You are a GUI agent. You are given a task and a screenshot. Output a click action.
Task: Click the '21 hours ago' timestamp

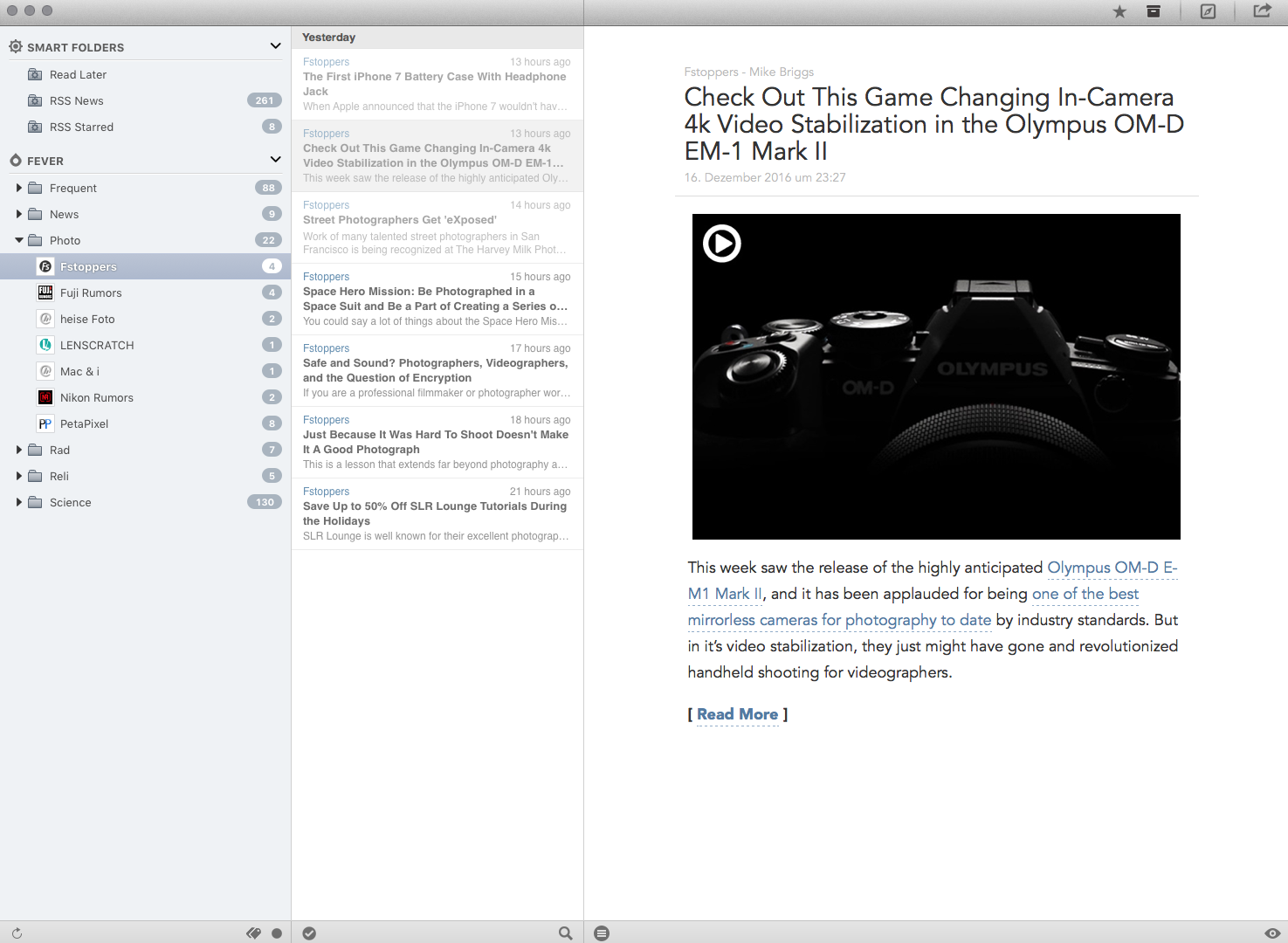[540, 492]
